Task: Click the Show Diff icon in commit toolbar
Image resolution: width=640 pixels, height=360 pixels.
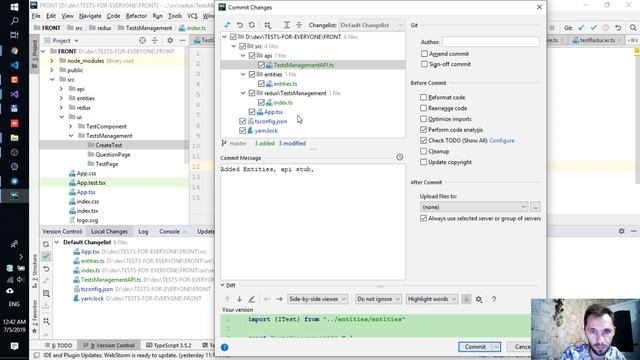Action: click(227, 25)
